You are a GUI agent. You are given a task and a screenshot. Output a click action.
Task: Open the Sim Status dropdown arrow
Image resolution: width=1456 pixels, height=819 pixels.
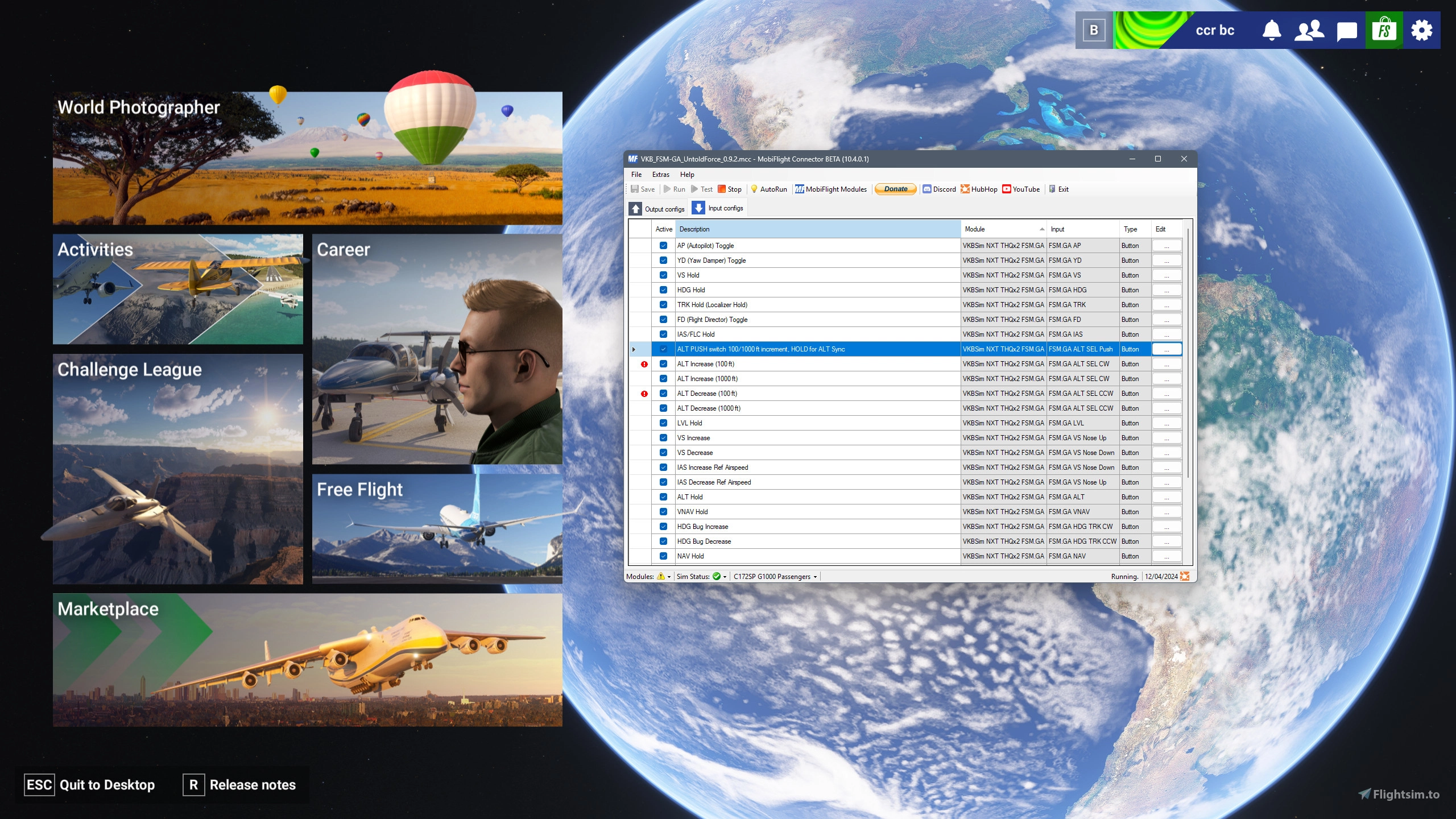(723, 576)
